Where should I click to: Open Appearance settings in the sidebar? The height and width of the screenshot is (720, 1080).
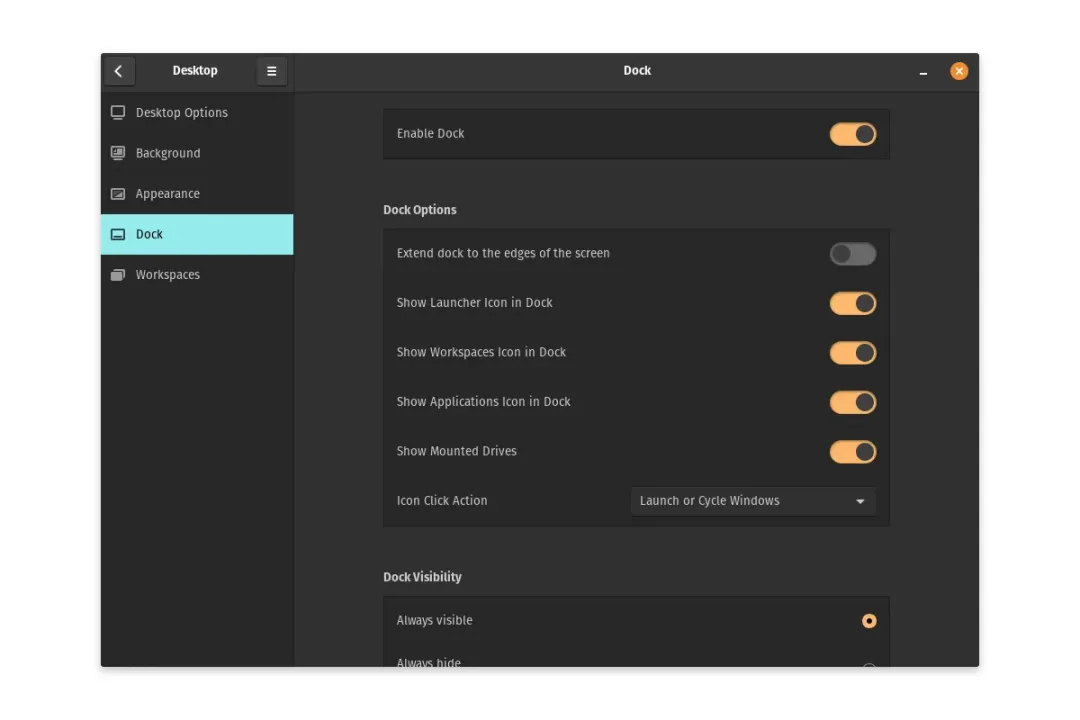pyautogui.click(x=197, y=194)
